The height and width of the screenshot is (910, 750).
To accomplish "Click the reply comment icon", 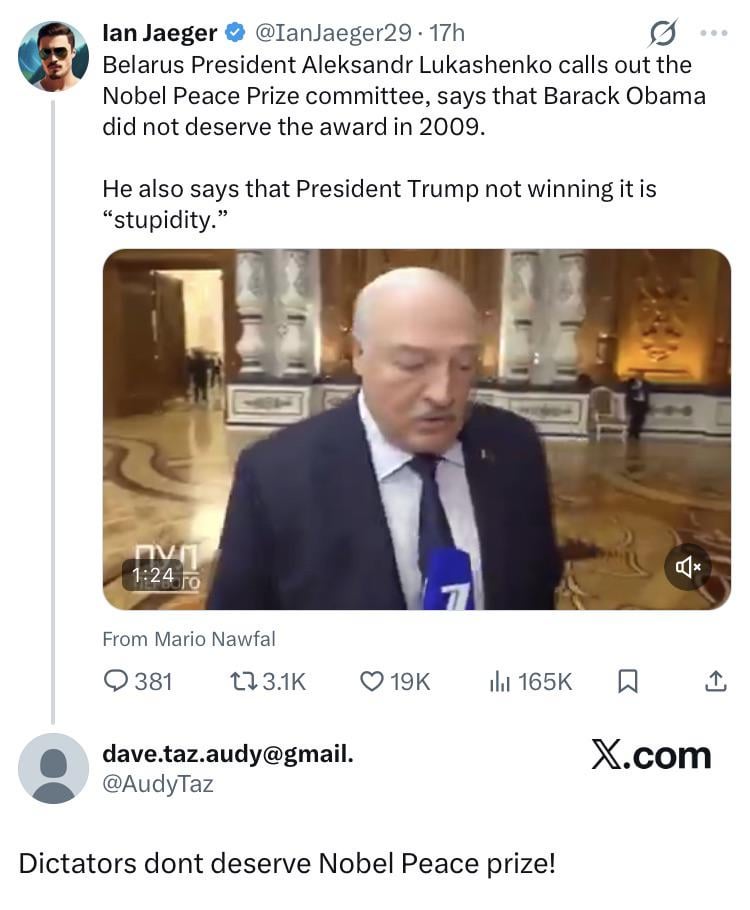I will [x=117, y=681].
